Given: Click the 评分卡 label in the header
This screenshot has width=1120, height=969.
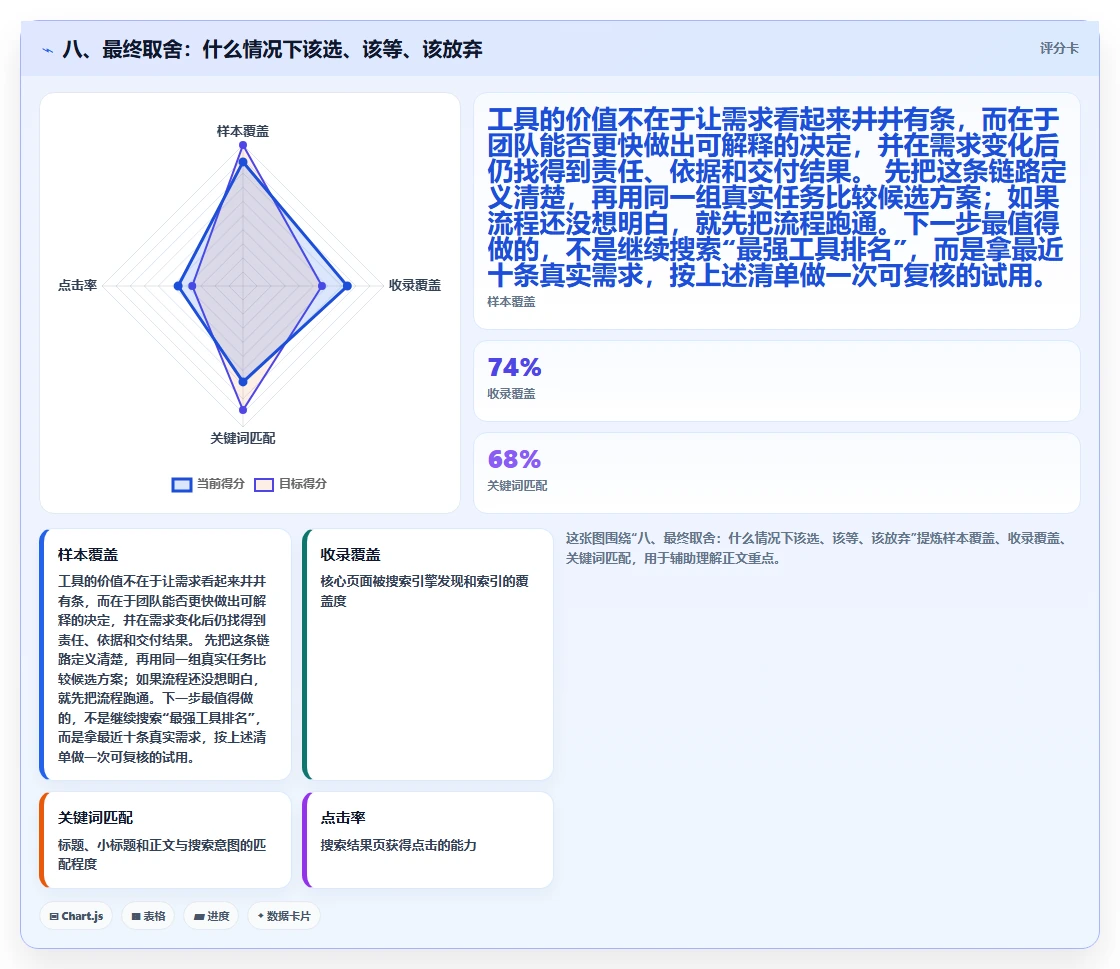Looking at the screenshot, I should (1059, 49).
